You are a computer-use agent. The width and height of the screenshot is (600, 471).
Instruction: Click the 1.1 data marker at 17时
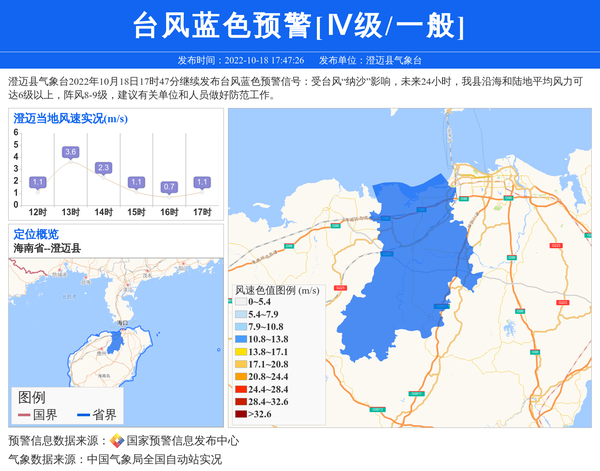pos(202,182)
